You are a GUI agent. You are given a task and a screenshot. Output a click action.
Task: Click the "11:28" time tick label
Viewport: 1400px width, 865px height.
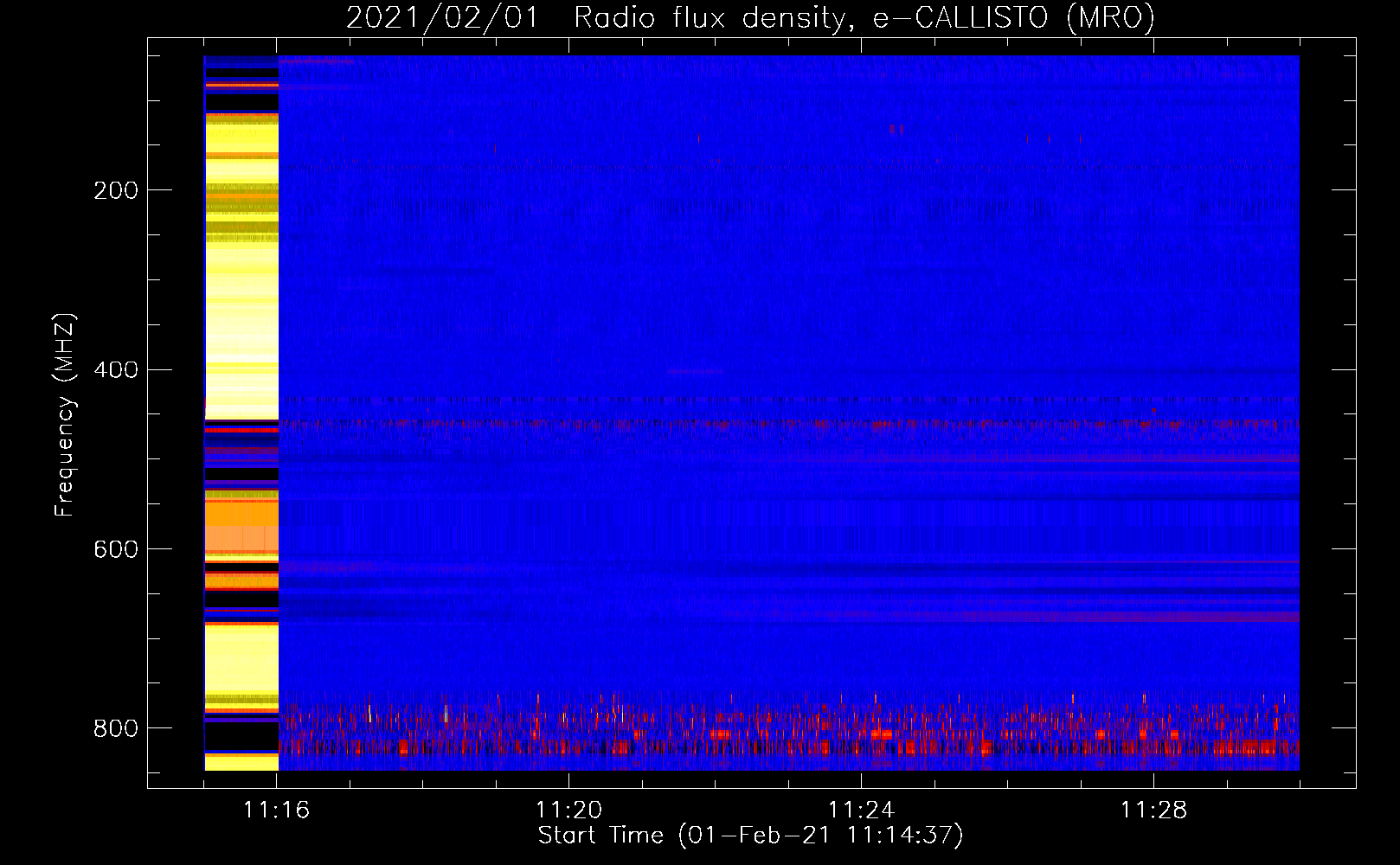(1153, 811)
